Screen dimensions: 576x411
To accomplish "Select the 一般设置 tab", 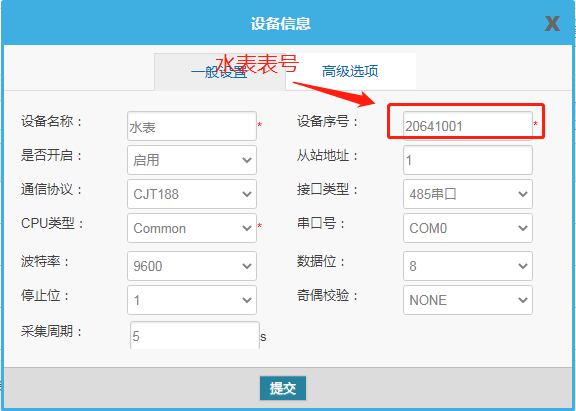I will [220, 72].
